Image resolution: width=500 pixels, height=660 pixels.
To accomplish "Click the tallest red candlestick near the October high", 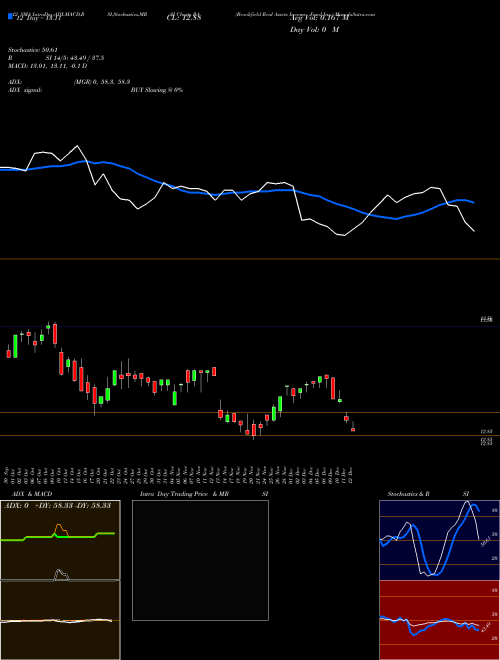I will 55,334.
